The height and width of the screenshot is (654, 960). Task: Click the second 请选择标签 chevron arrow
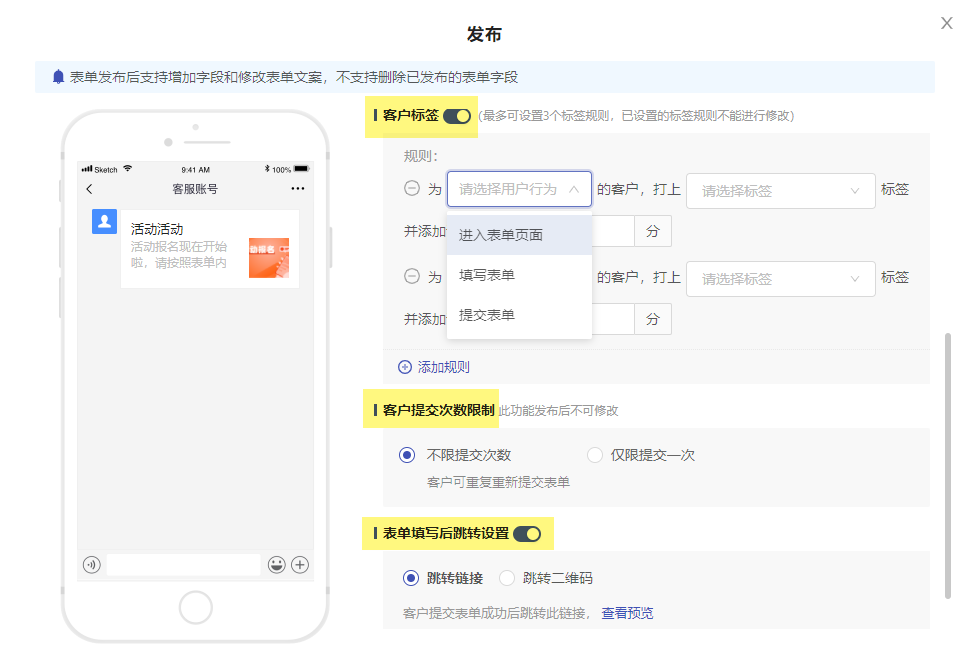pyautogui.click(x=855, y=279)
